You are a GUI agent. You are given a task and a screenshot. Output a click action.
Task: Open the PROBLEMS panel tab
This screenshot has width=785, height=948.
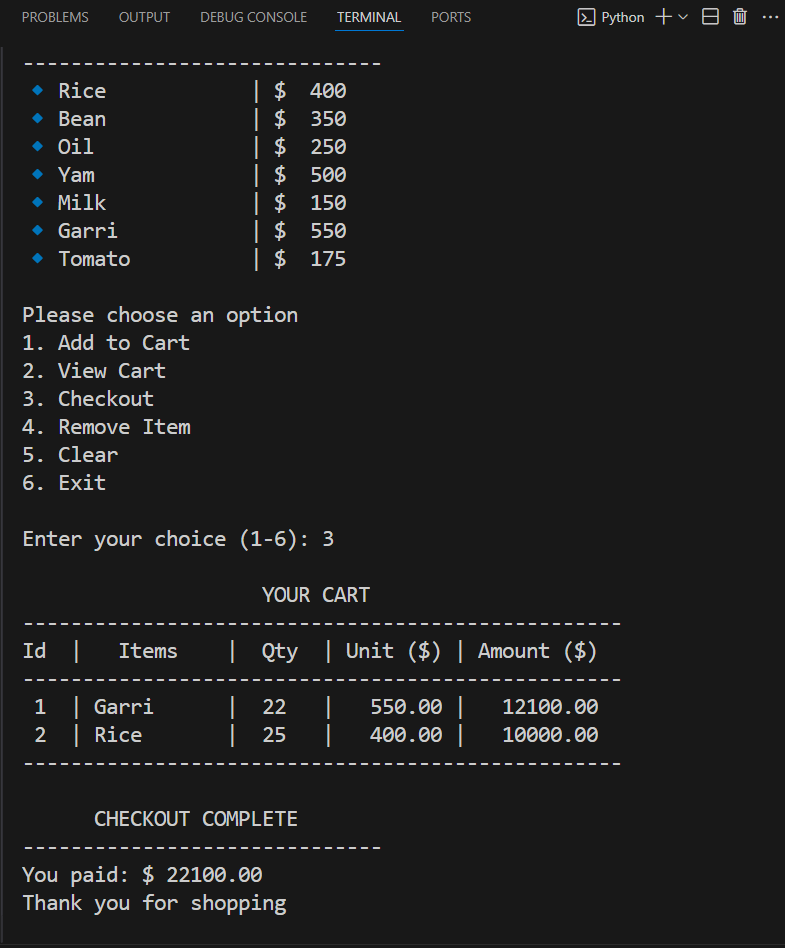click(x=55, y=18)
